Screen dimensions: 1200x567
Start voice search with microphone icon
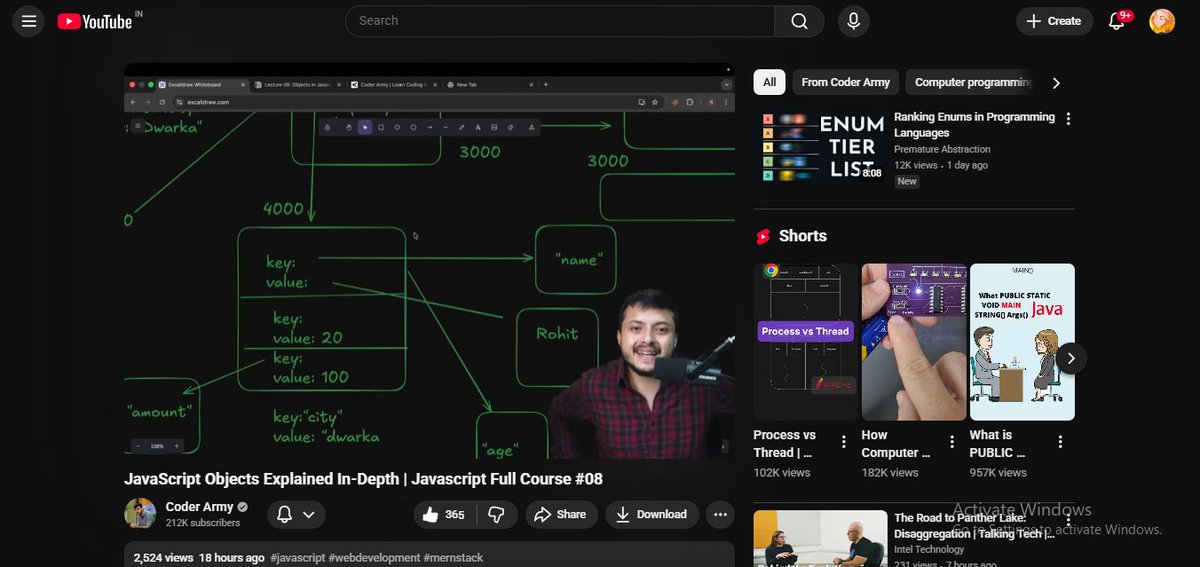[x=853, y=21]
